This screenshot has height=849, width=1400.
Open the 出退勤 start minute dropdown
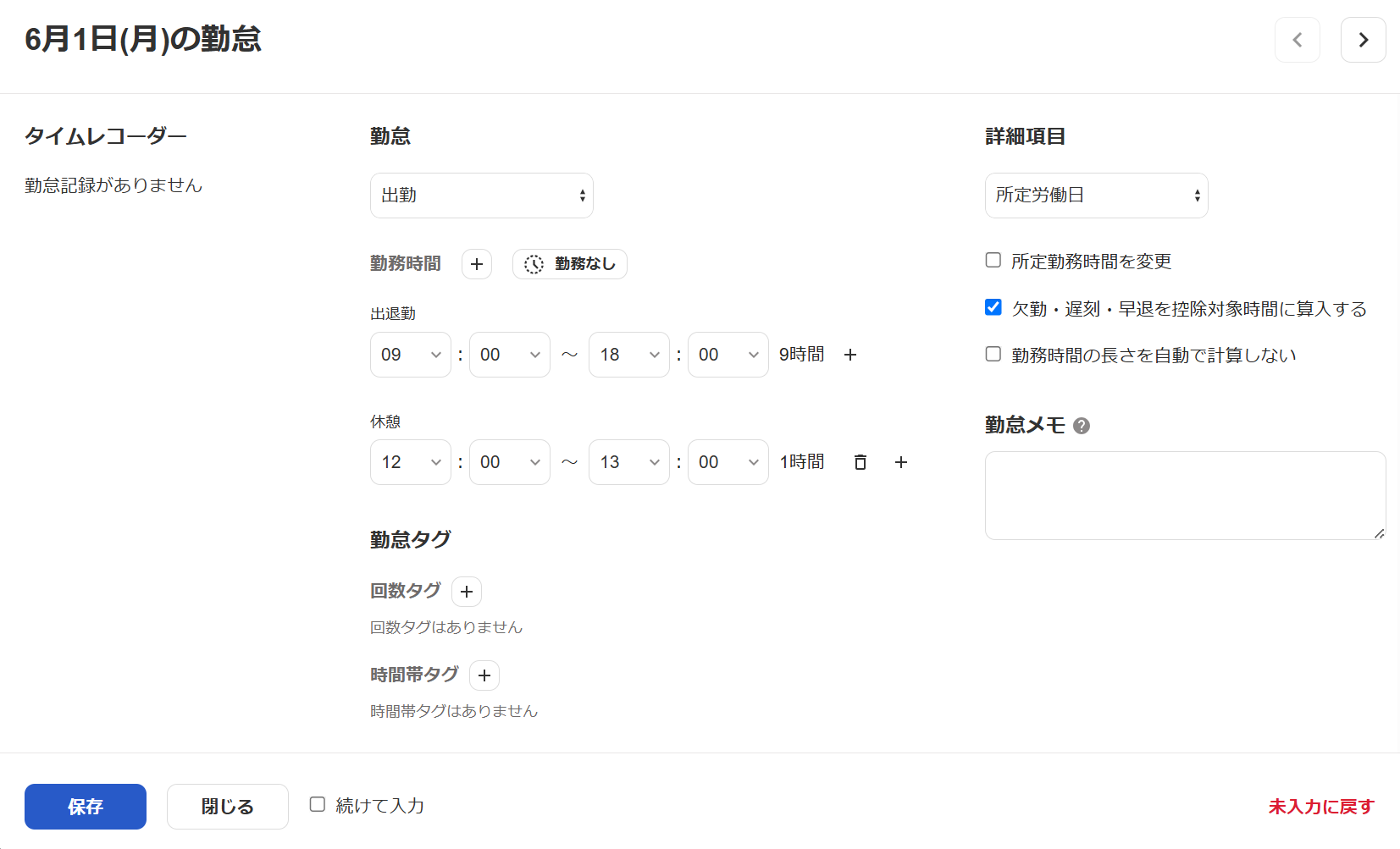coord(510,355)
